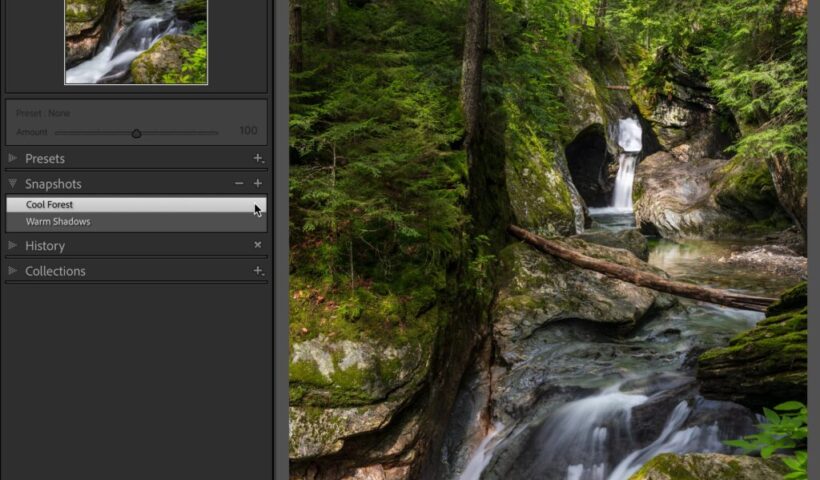The image size is (820, 480).
Task: Collapse the Snapshots panel triangle
Action: pos(13,184)
